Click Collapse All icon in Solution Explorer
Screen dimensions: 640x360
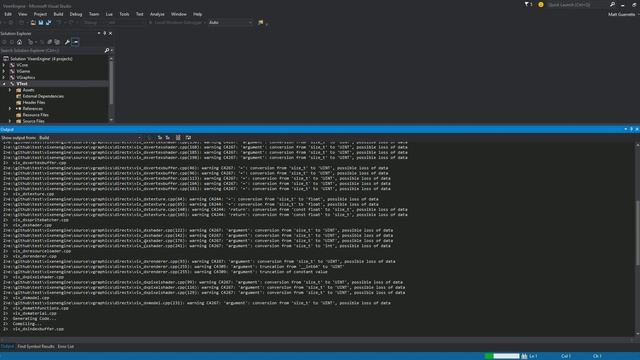coord(49,42)
